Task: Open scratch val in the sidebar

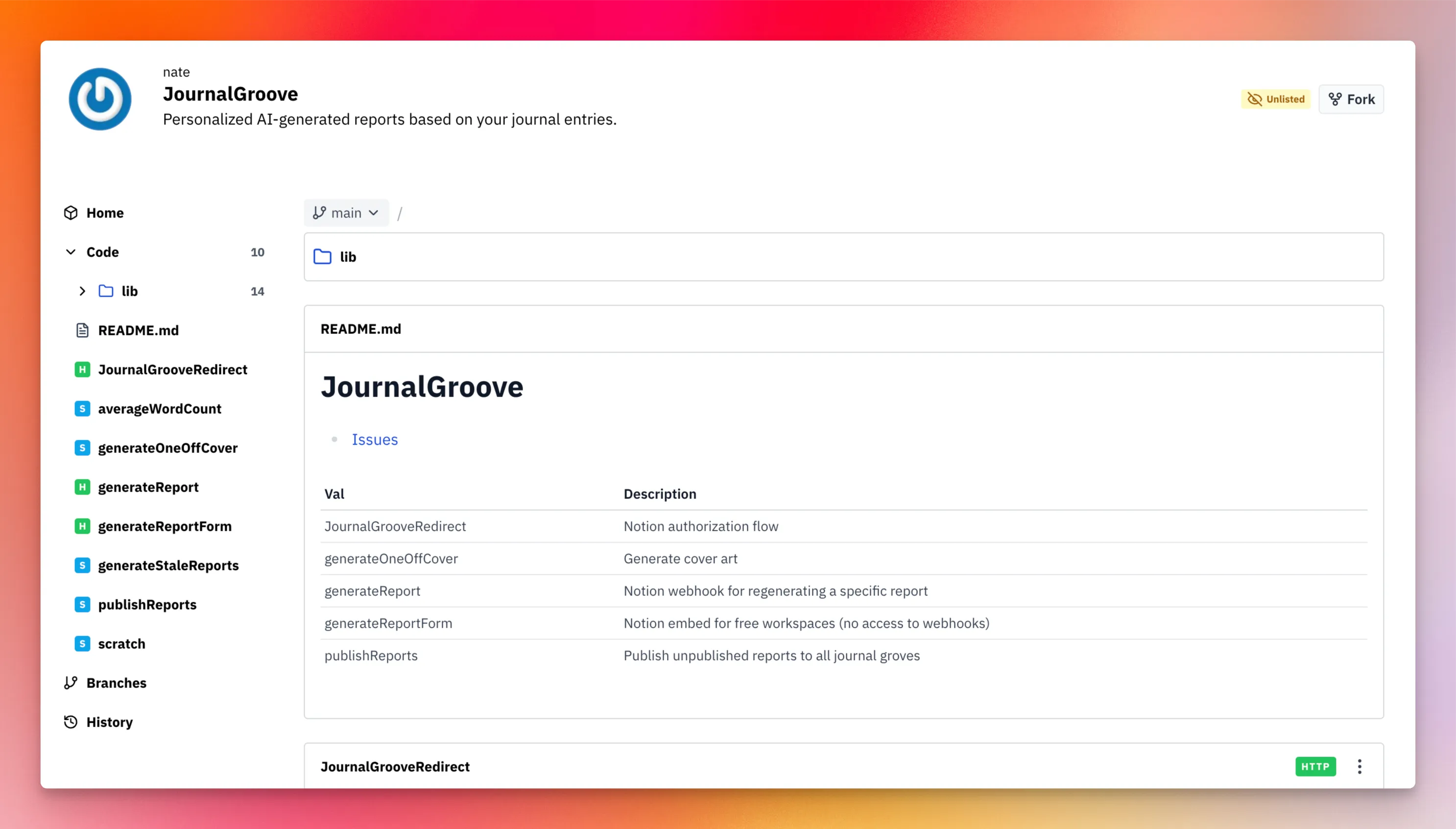Action: coord(121,643)
